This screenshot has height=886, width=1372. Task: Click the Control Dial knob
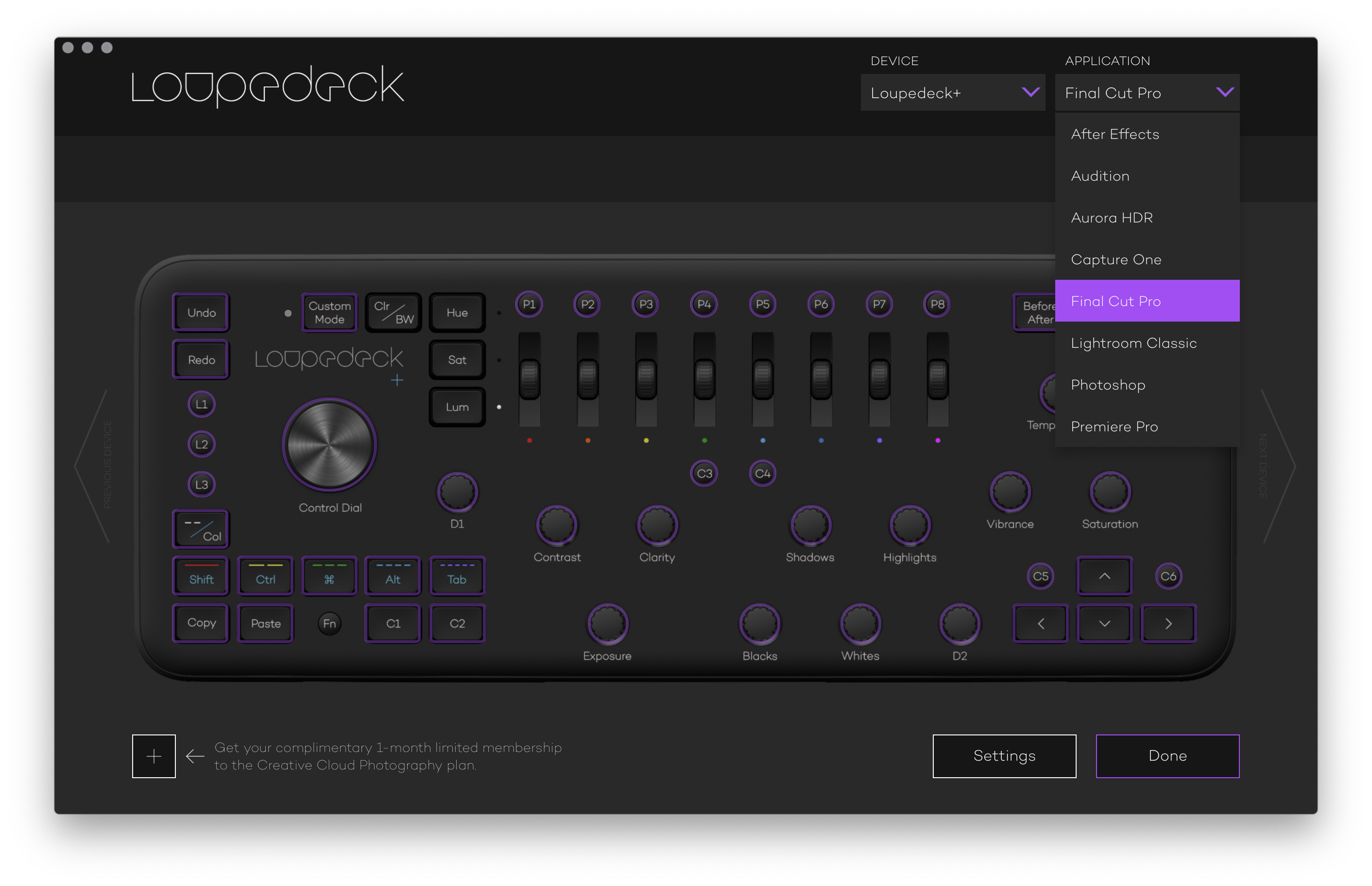click(x=329, y=444)
